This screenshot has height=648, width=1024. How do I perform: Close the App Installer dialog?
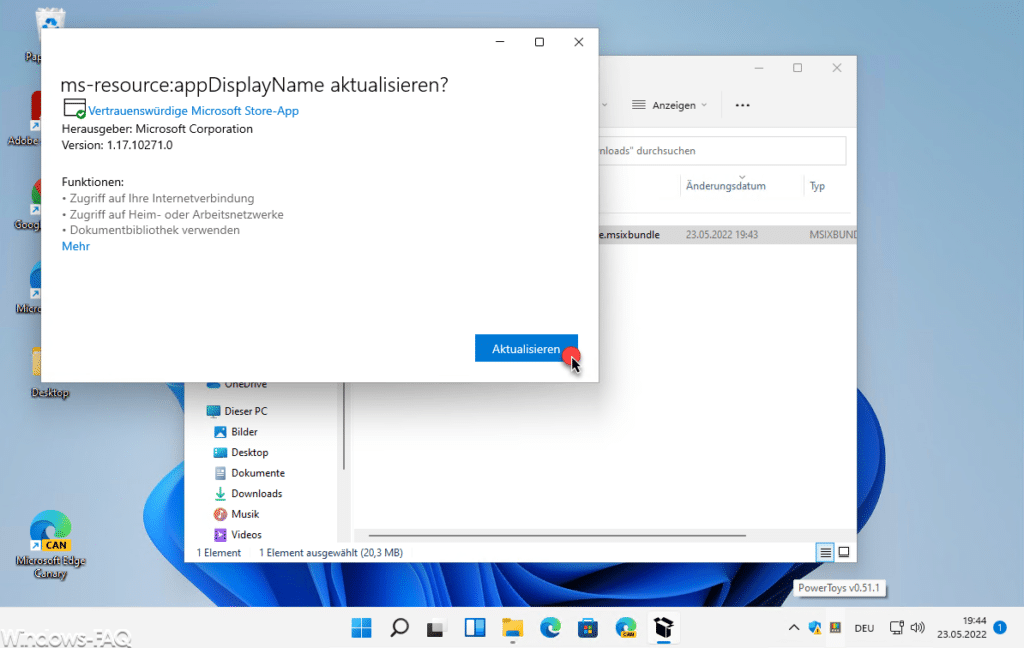click(x=579, y=42)
